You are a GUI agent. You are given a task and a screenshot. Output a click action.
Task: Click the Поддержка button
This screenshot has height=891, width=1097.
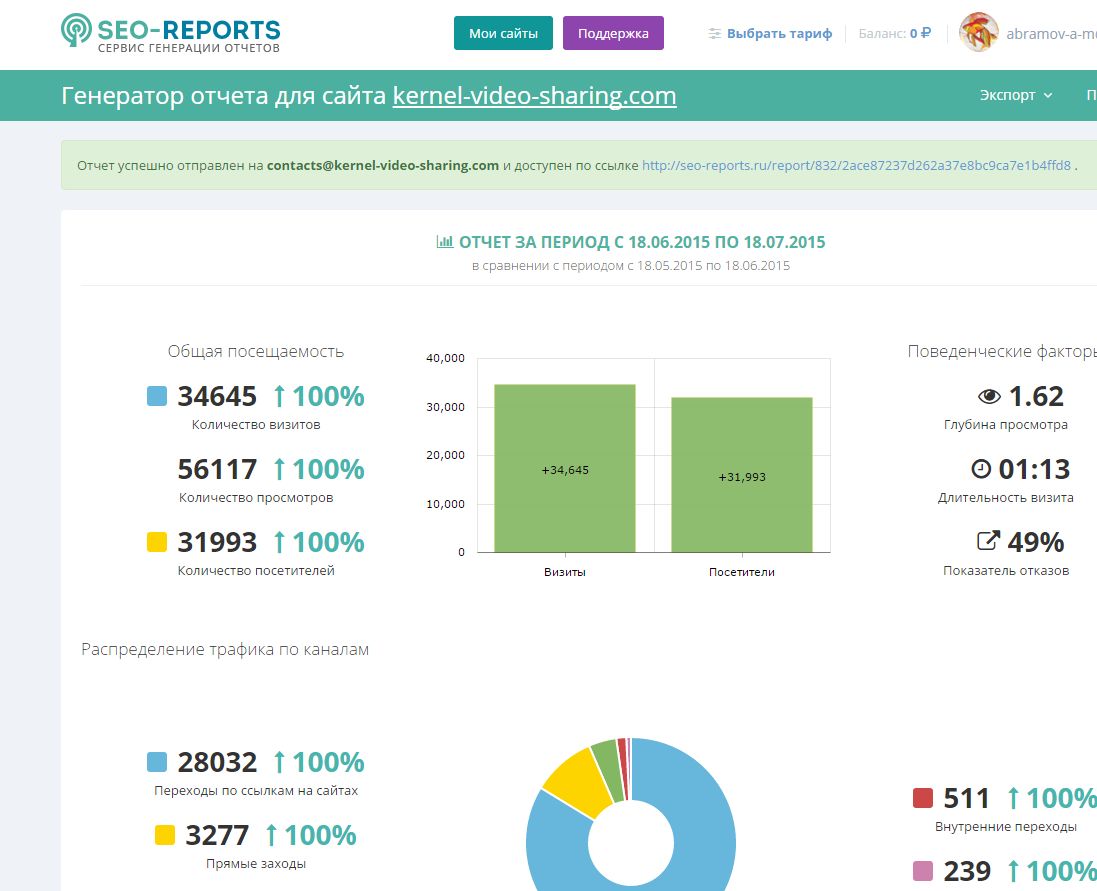click(613, 33)
